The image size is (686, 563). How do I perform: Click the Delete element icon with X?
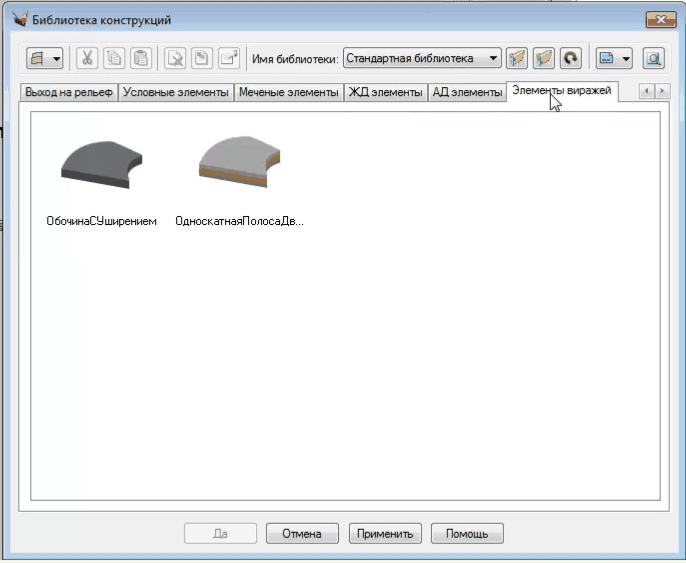tap(175, 59)
